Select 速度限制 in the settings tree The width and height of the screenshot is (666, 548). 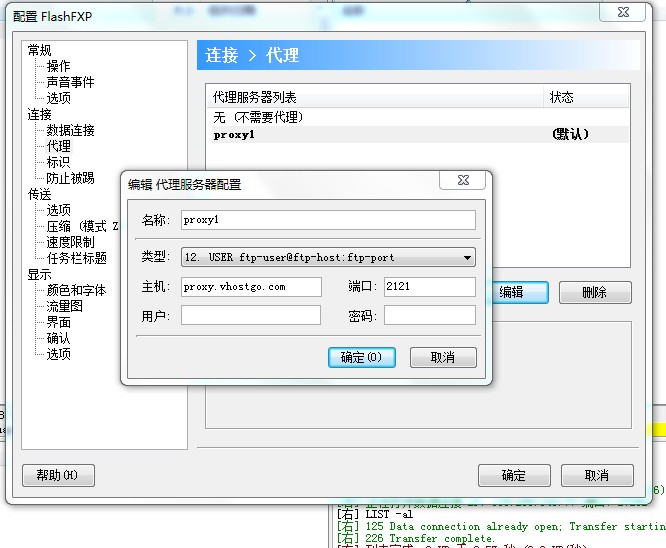pyautogui.click(x=71, y=242)
